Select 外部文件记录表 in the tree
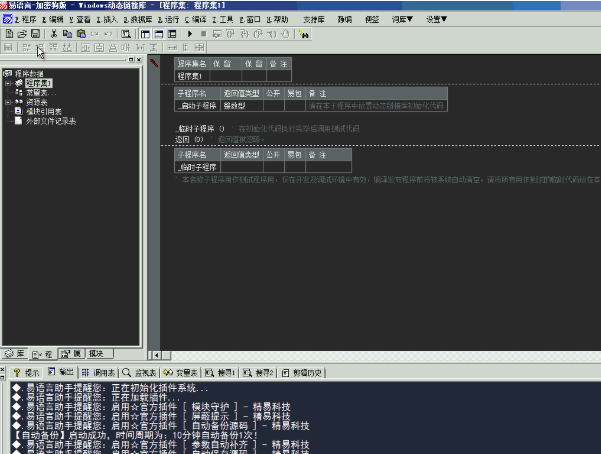 [x=50, y=121]
